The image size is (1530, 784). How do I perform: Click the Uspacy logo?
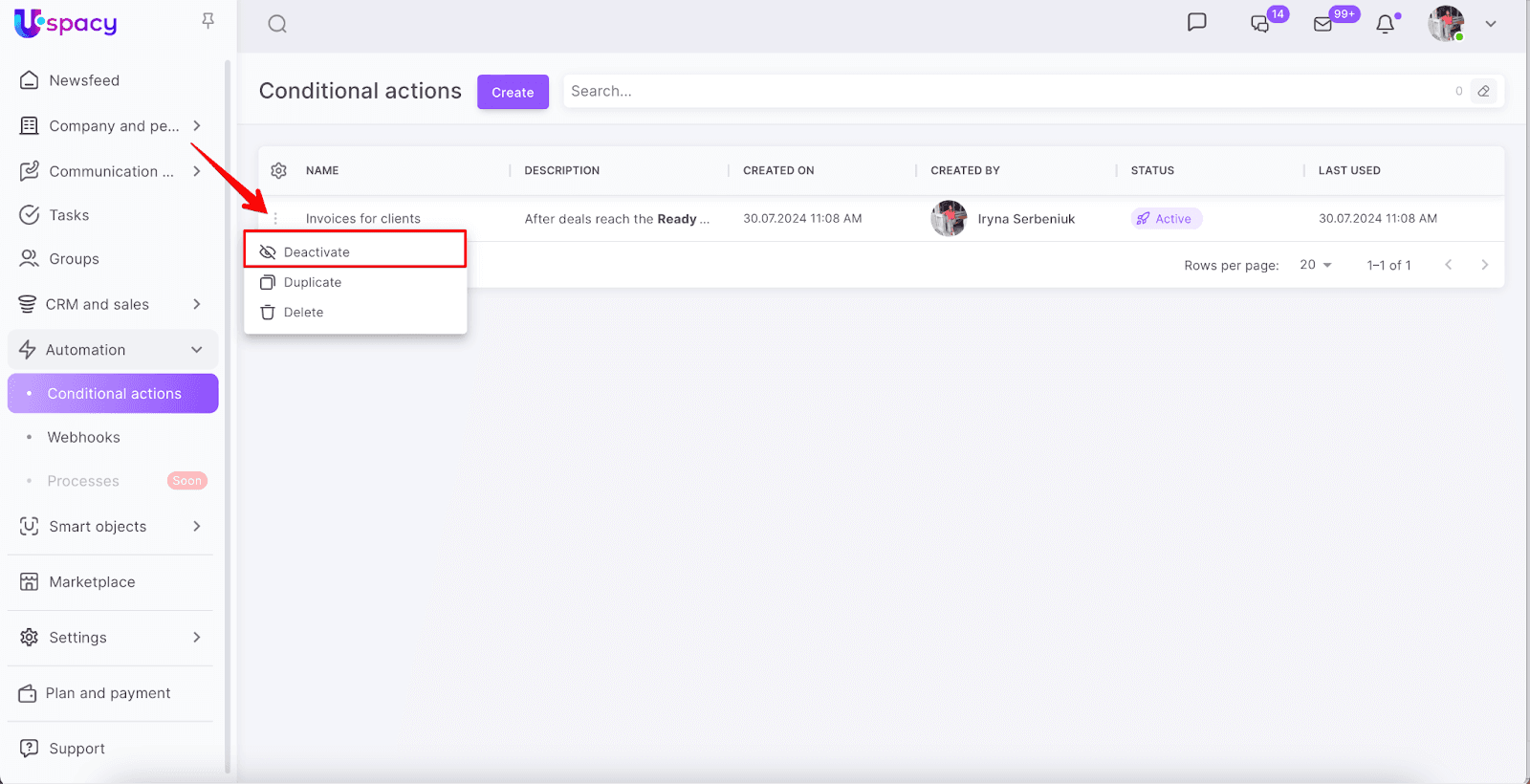click(x=66, y=23)
